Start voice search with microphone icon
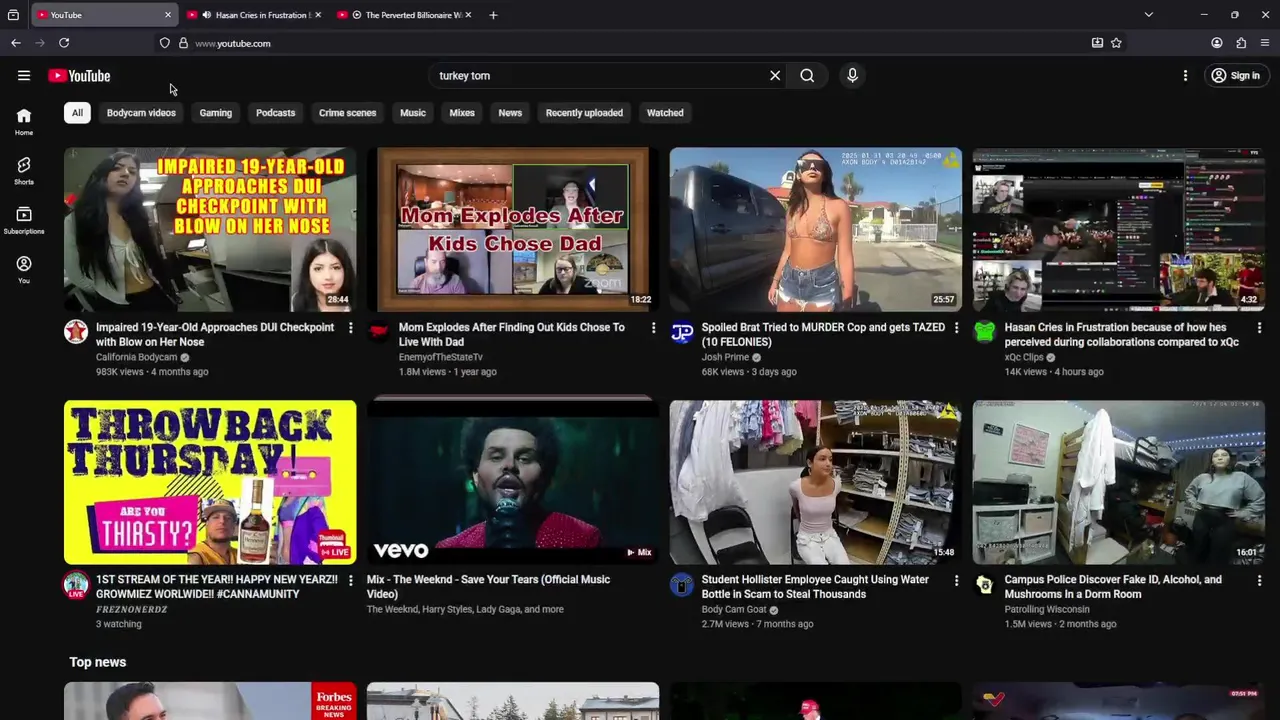1280x720 pixels. coord(852,75)
